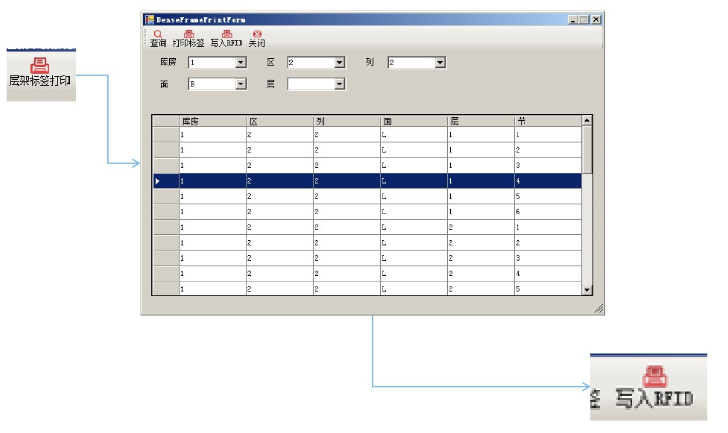Click the large 层架标签打印 printer icon
Screen dimensions: 728x433
click(x=40, y=66)
